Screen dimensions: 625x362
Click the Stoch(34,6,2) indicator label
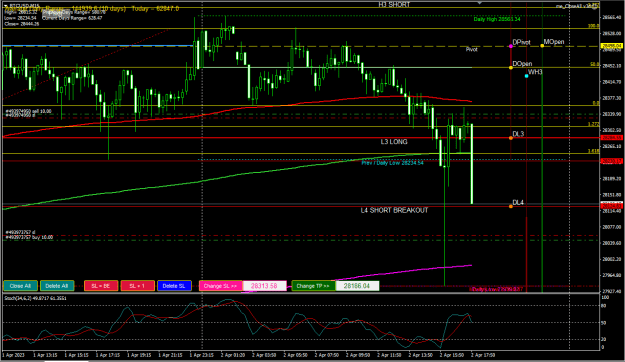(35, 298)
